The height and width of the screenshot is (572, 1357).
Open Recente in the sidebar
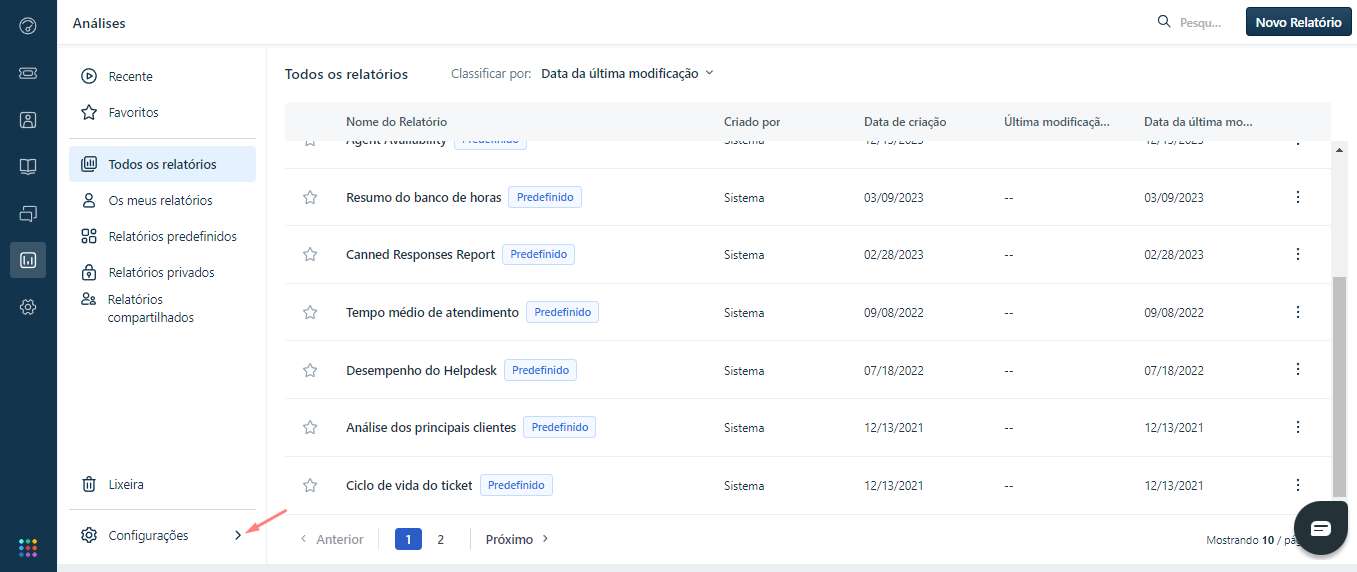point(162,76)
